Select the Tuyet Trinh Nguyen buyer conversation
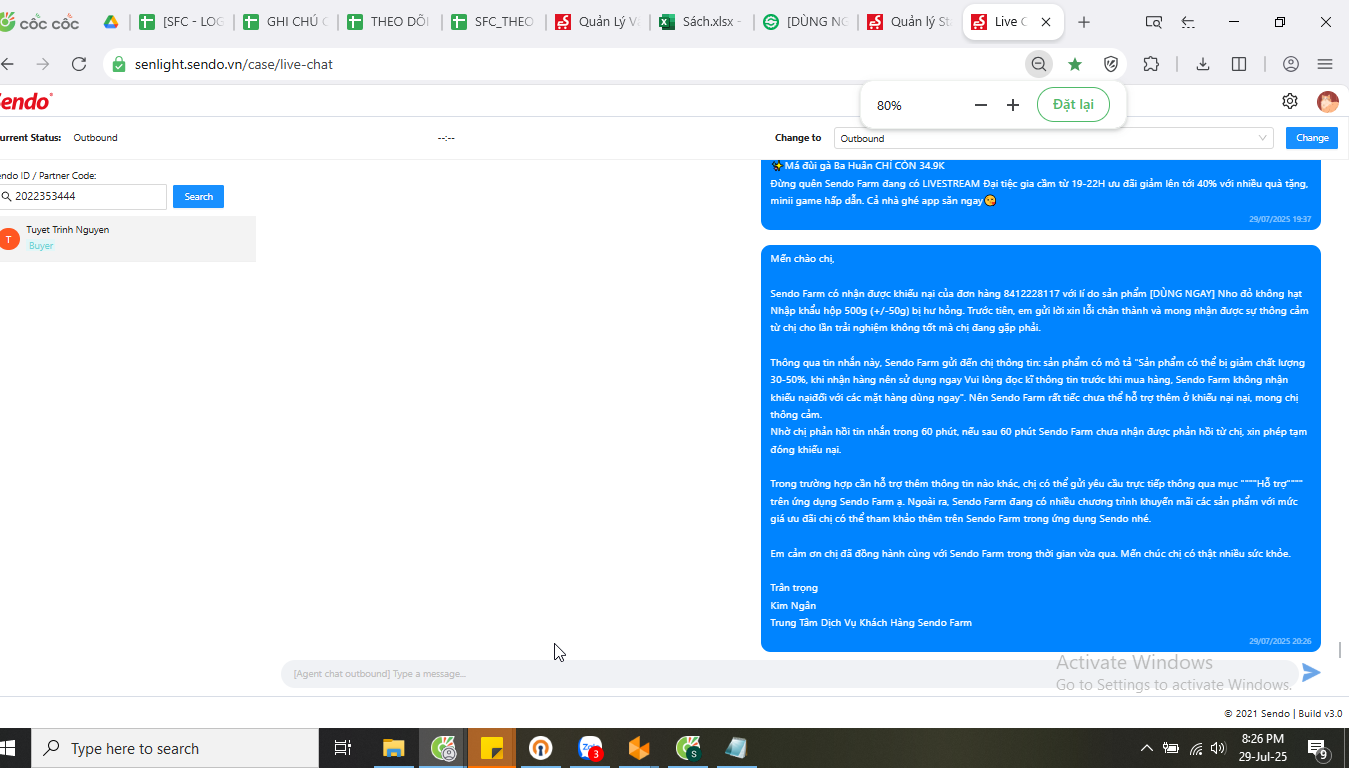The width and height of the screenshot is (1349, 768). (128, 238)
